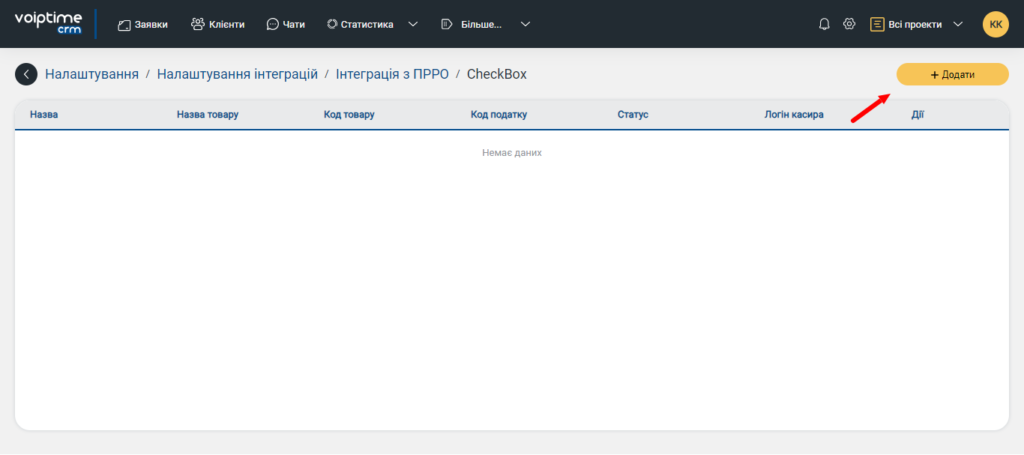The width and height of the screenshot is (1024, 455).
Task: Click the Voiptime CRM logo
Action: pyautogui.click(x=48, y=24)
